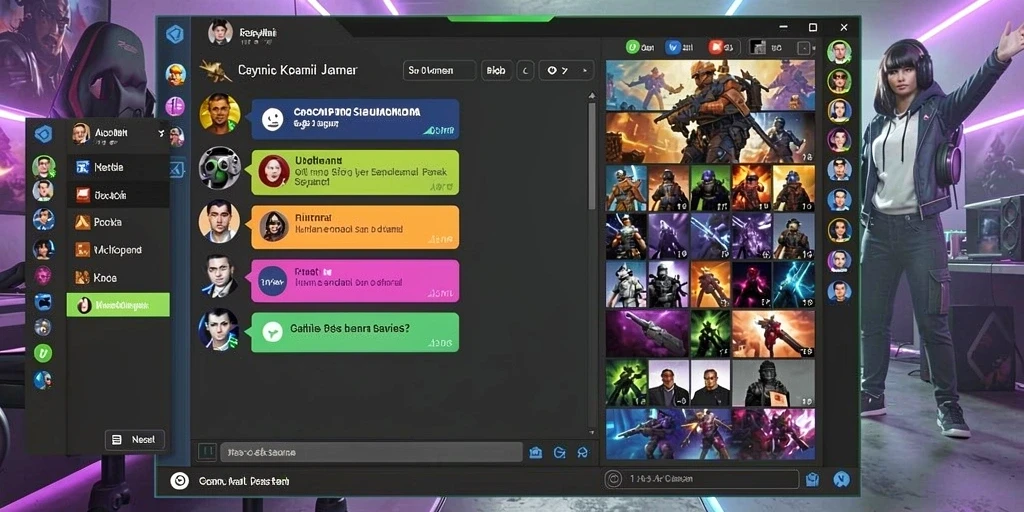Select the Nettla item in left panel

click(118, 167)
